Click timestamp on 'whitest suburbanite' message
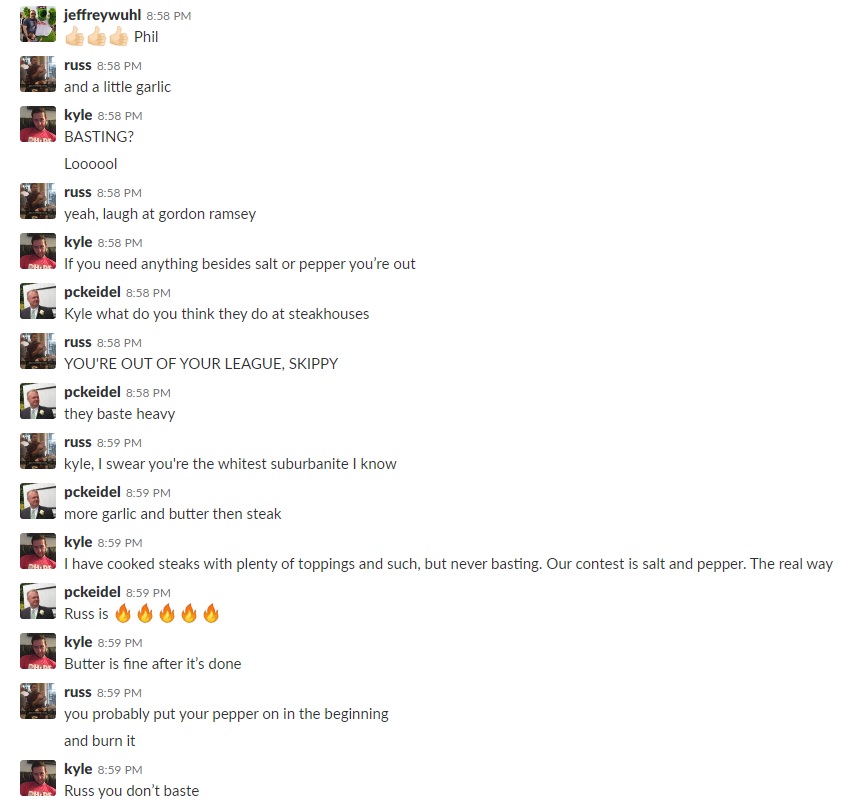This screenshot has height=803, width=865. coord(119,443)
